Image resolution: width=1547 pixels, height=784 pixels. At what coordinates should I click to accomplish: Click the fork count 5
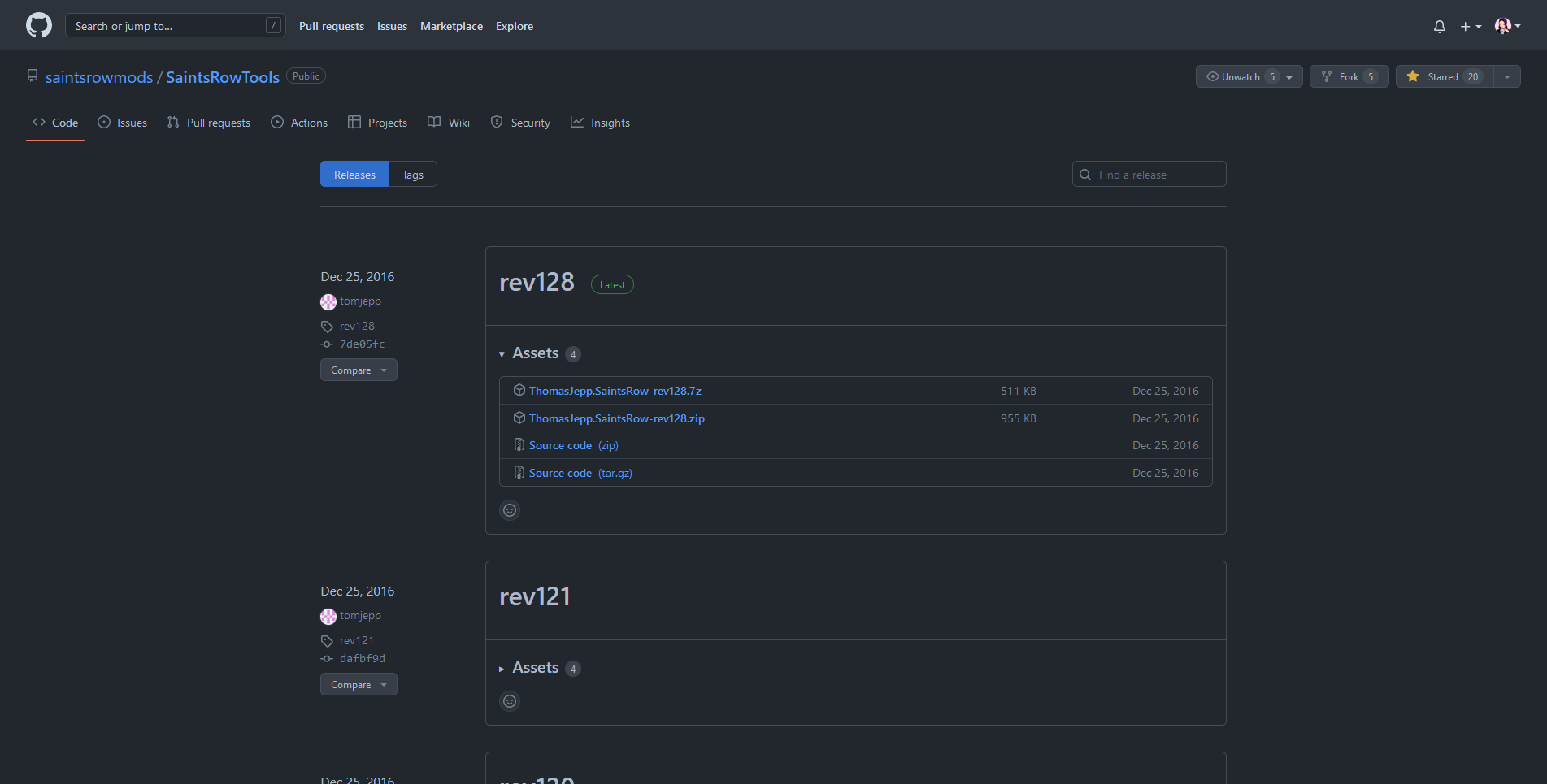[x=1371, y=76]
